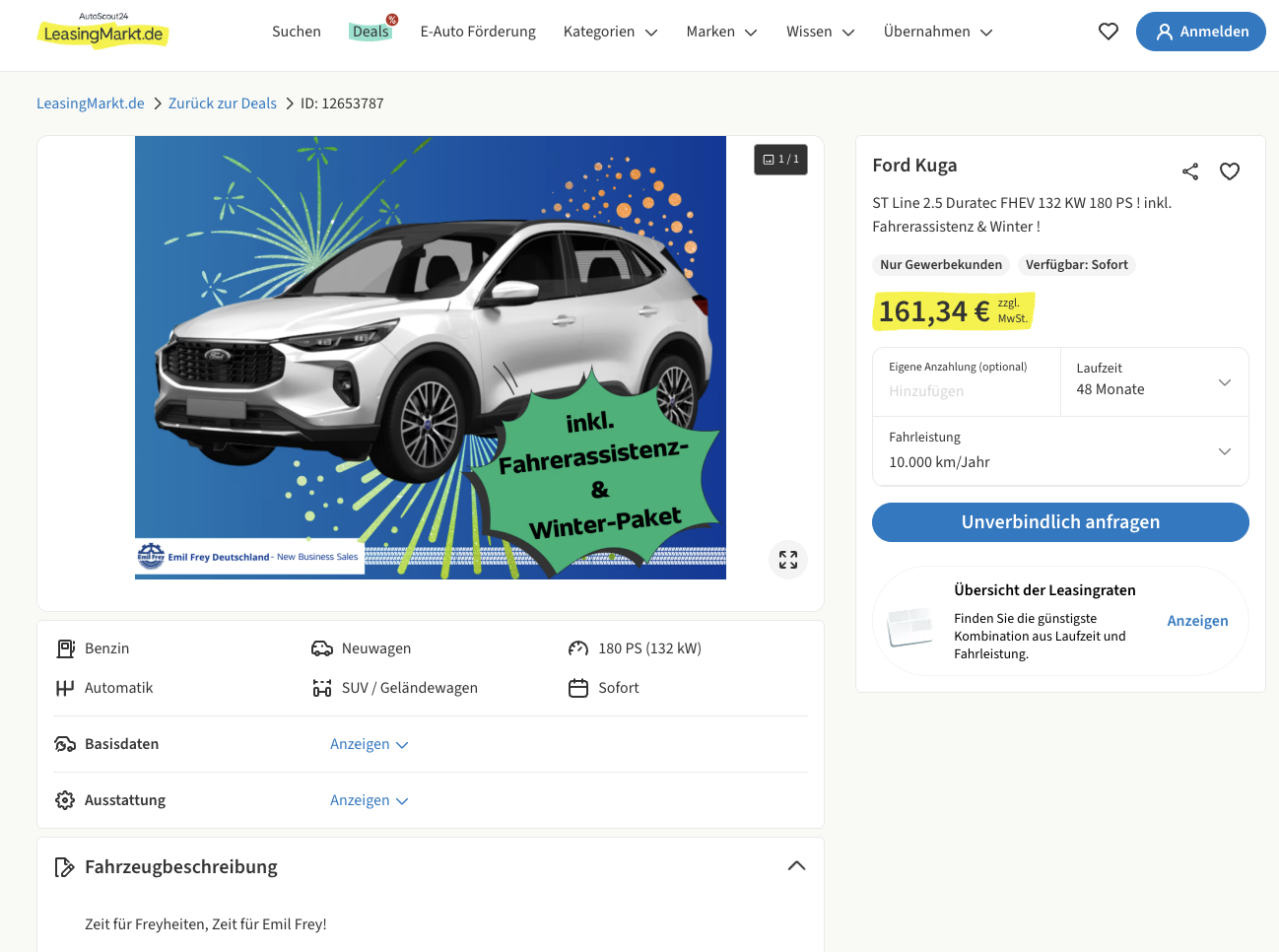Open the Marken menu
This screenshot has width=1279, height=952.
pyautogui.click(x=721, y=32)
